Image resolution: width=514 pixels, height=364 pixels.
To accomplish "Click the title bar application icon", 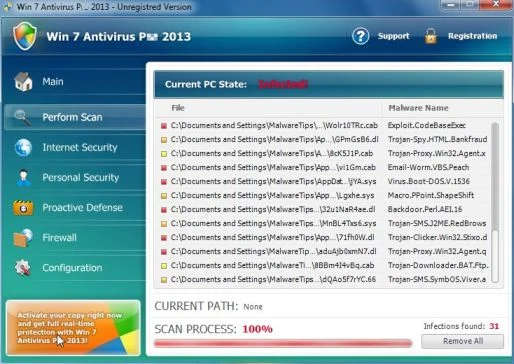I will click(x=7, y=7).
